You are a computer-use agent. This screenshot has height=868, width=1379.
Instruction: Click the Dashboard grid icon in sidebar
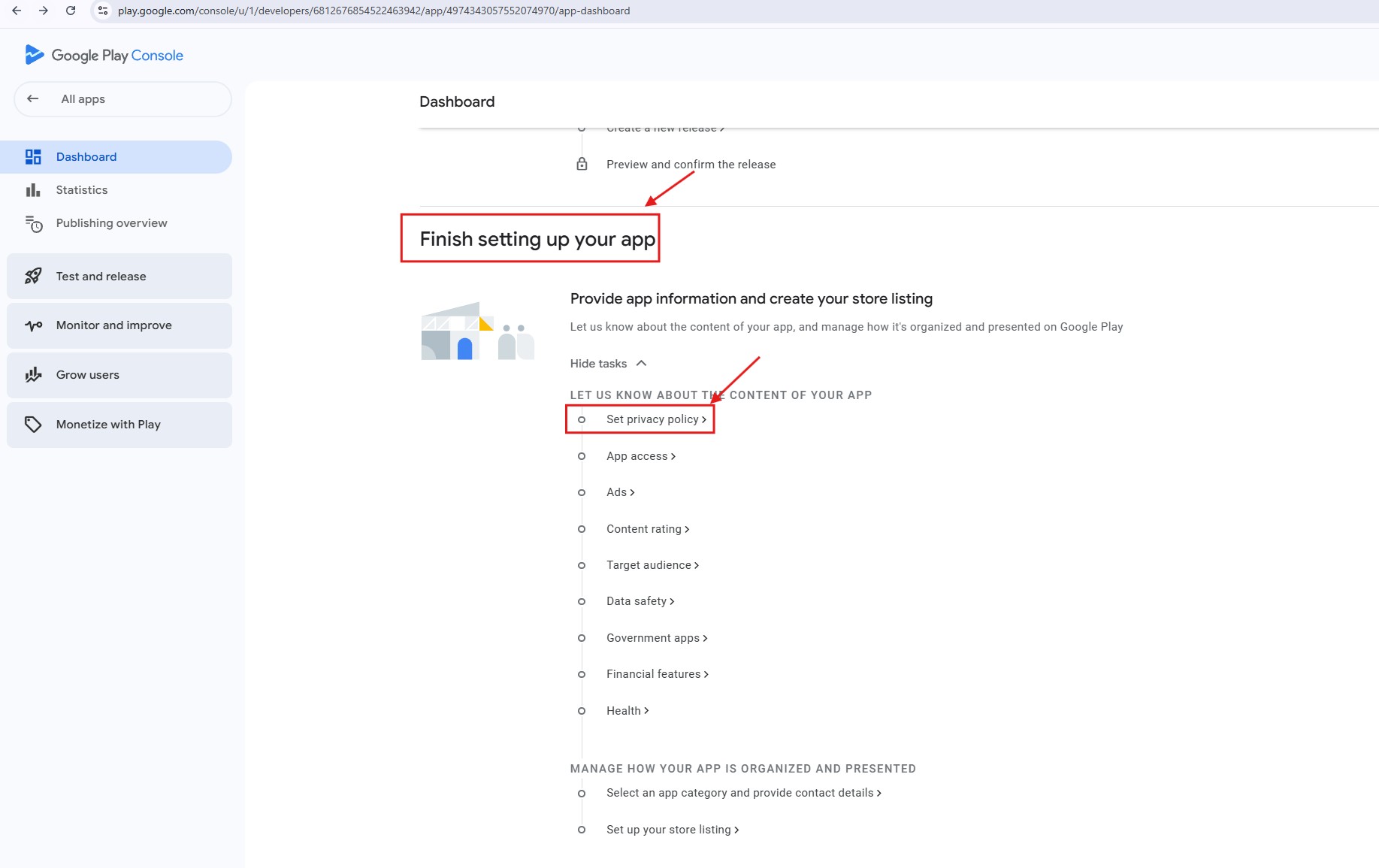pos(33,157)
